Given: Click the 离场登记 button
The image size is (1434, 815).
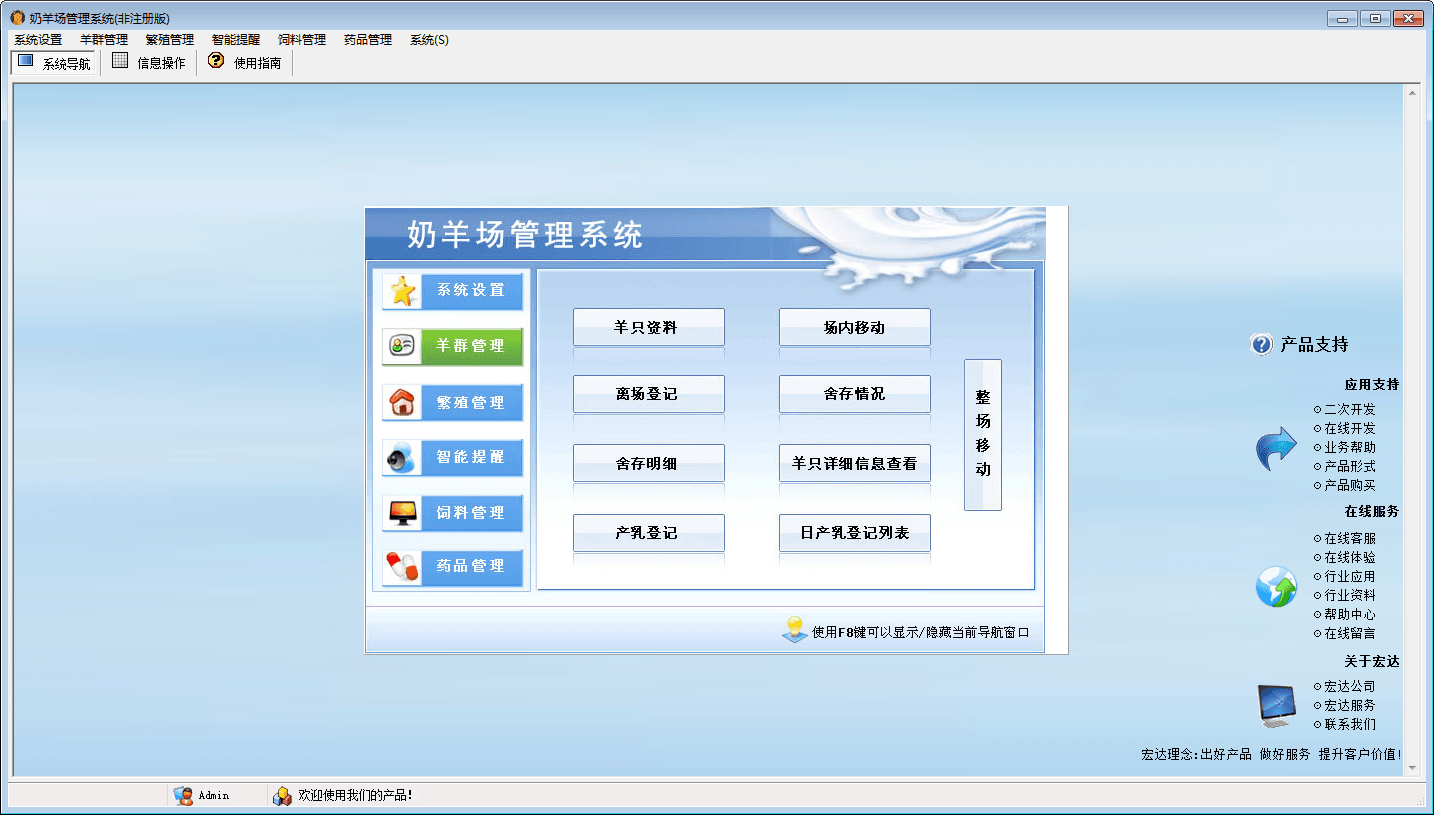Looking at the screenshot, I should click(649, 394).
